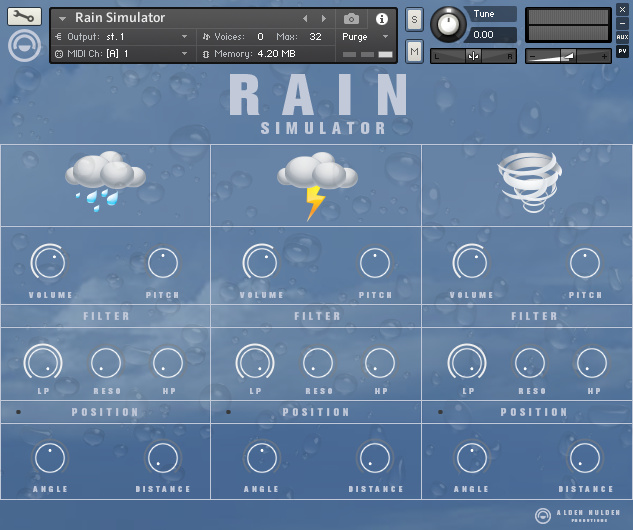Screen dimensions: 633x530
Task: Click the rain section HP filter knob
Action: [168, 362]
